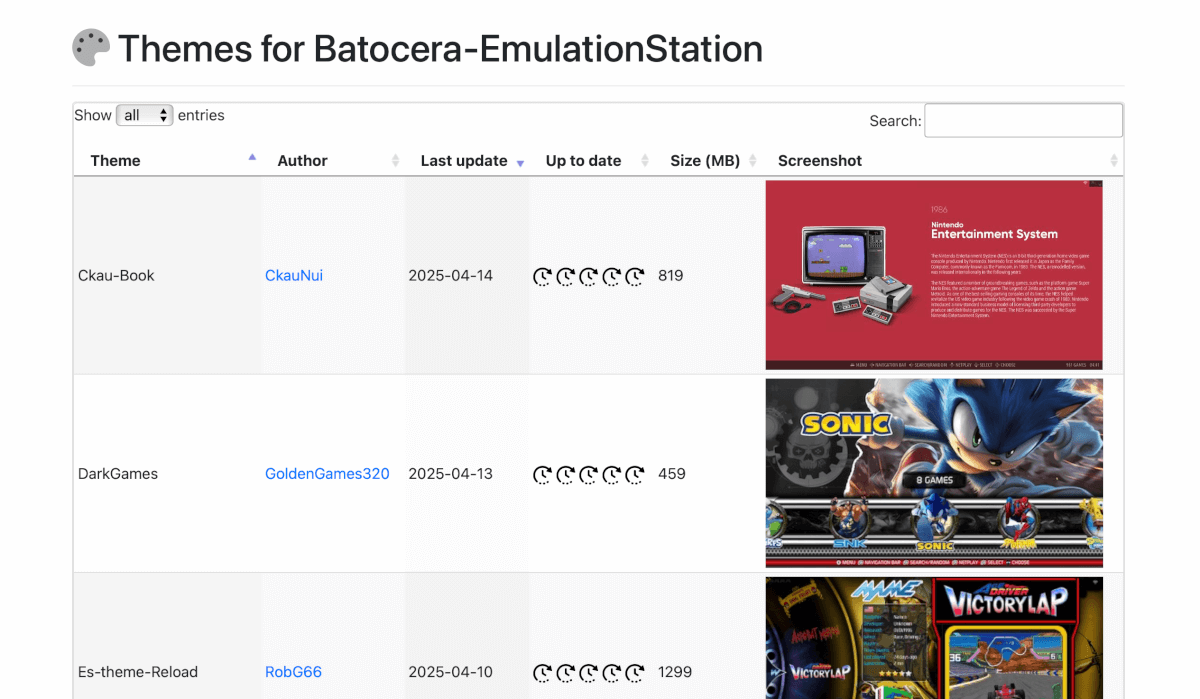Open GoldenGames320 author link
This screenshot has height=699, width=1200.
pos(327,473)
